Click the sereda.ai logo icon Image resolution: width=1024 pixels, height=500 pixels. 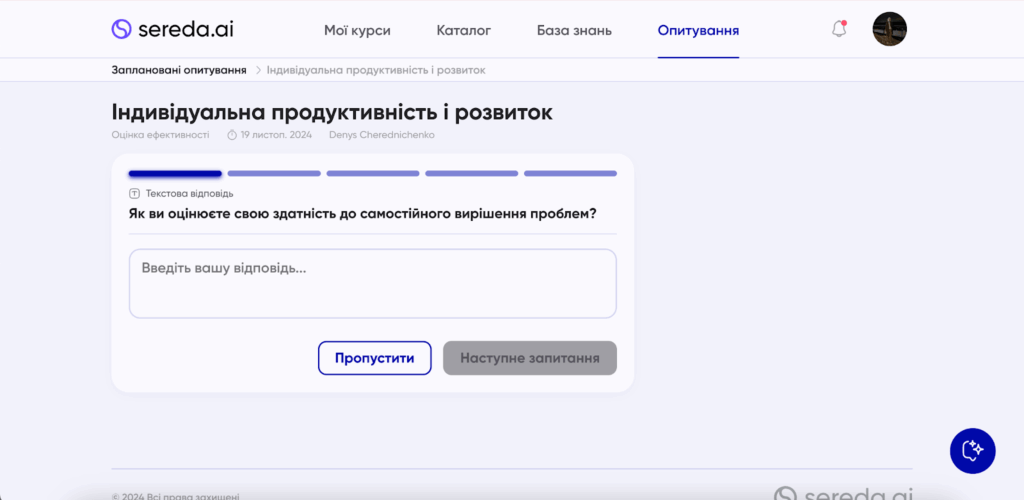tap(122, 29)
